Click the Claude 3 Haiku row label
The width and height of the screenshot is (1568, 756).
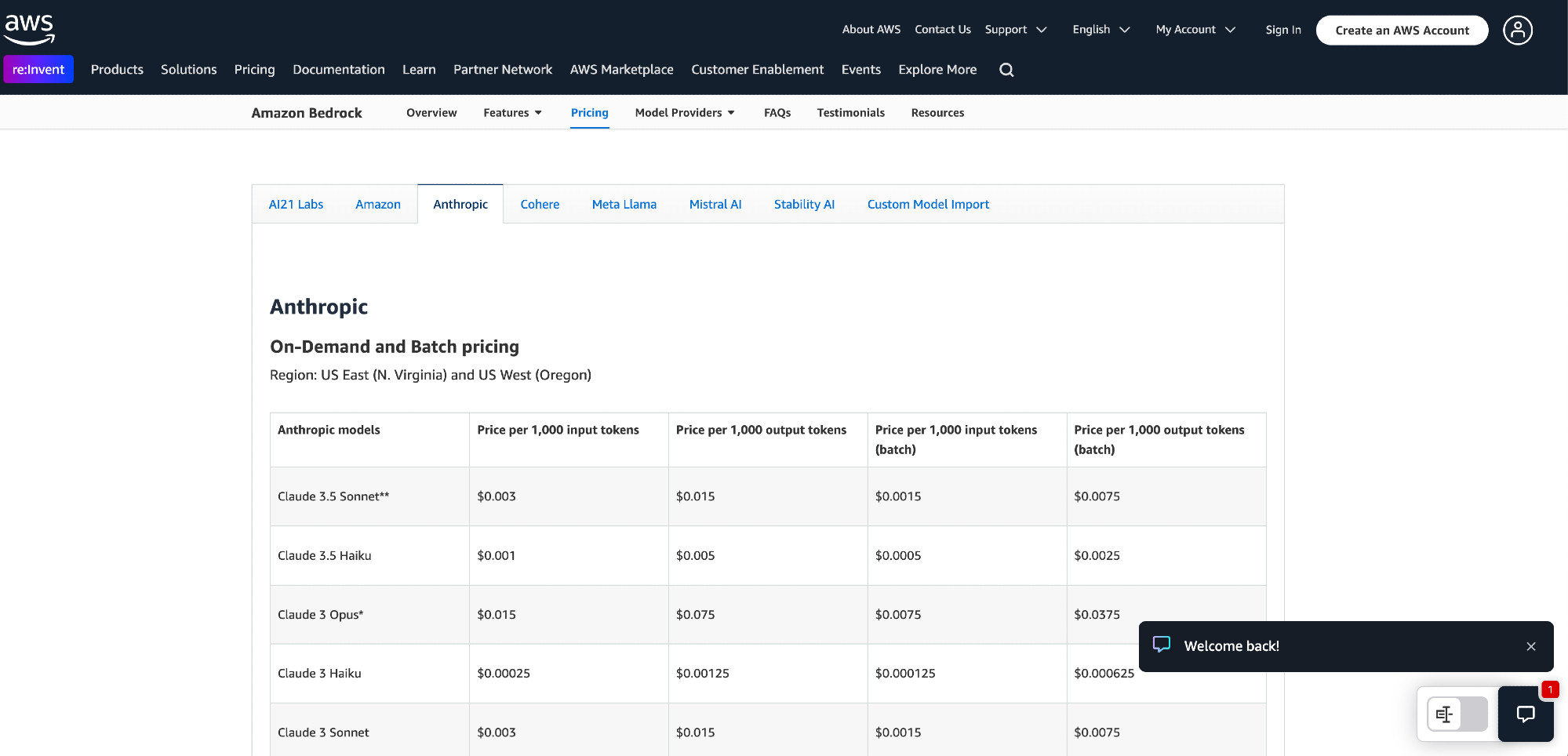319,674
